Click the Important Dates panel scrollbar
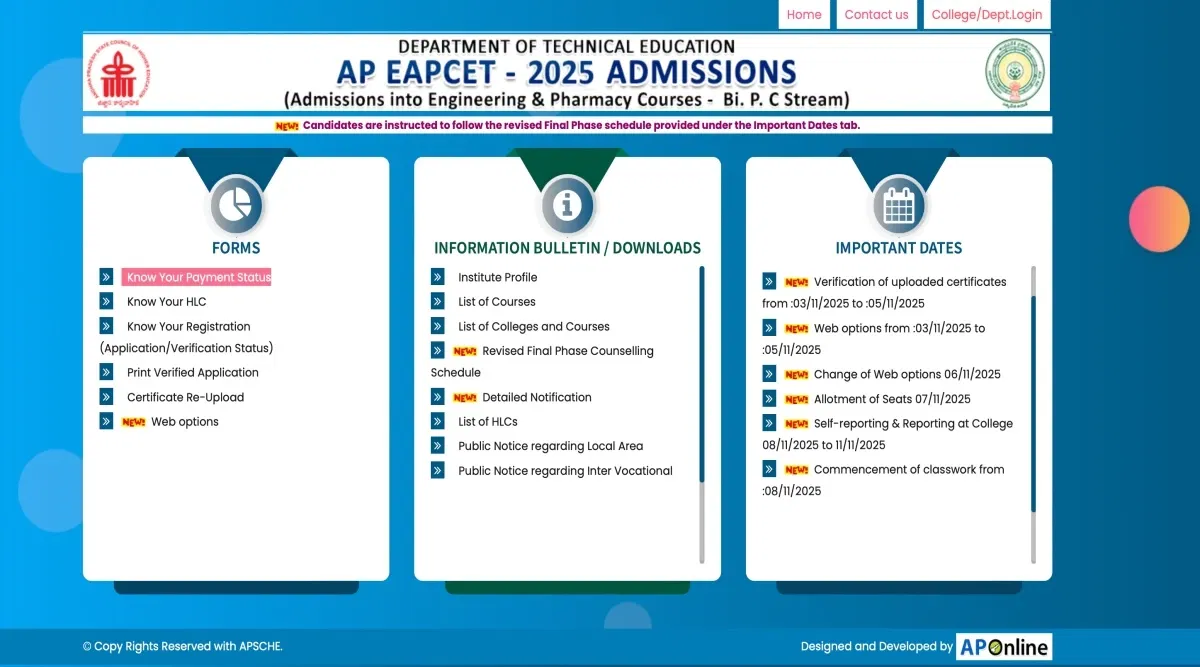The height and width of the screenshot is (667, 1200). 1033,400
